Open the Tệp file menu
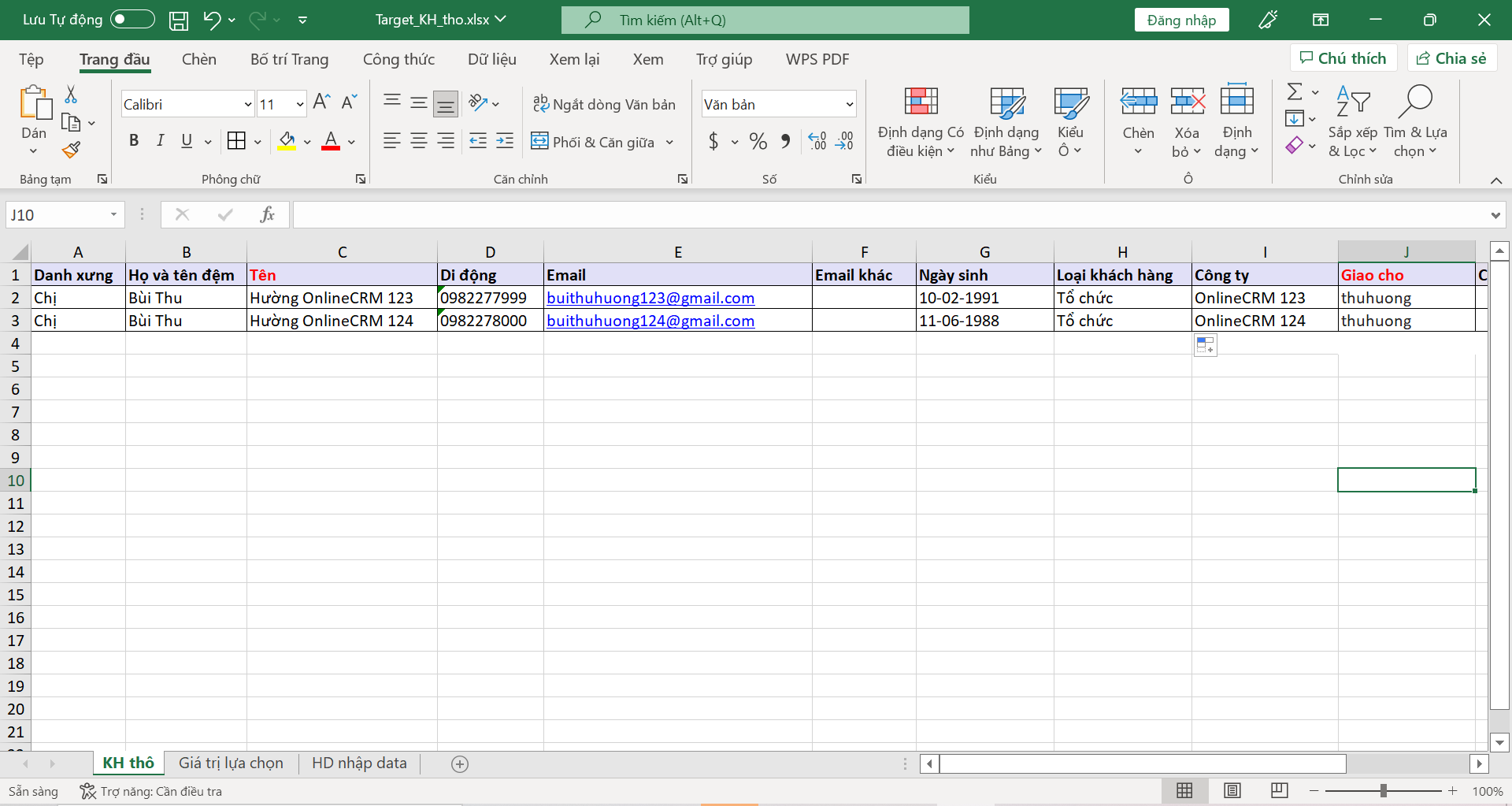This screenshot has height=806, width=1512. (31, 59)
